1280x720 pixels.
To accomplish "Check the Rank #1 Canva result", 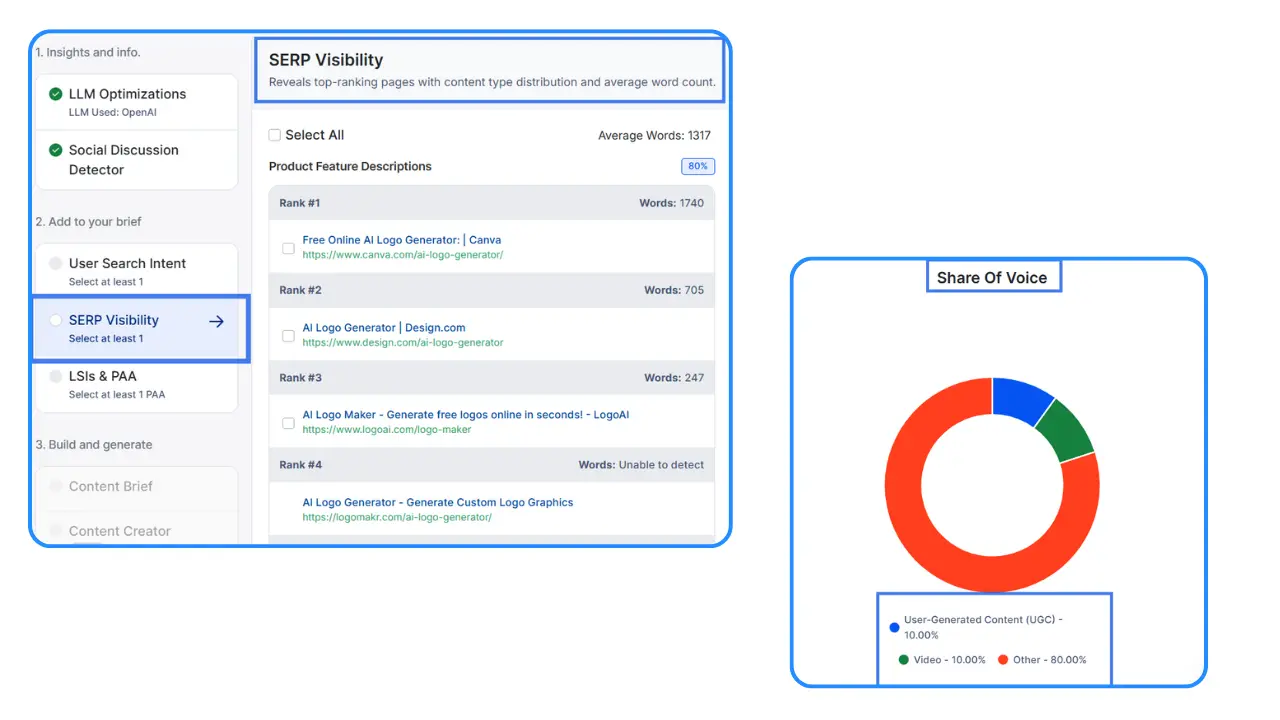I will (x=288, y=248).
